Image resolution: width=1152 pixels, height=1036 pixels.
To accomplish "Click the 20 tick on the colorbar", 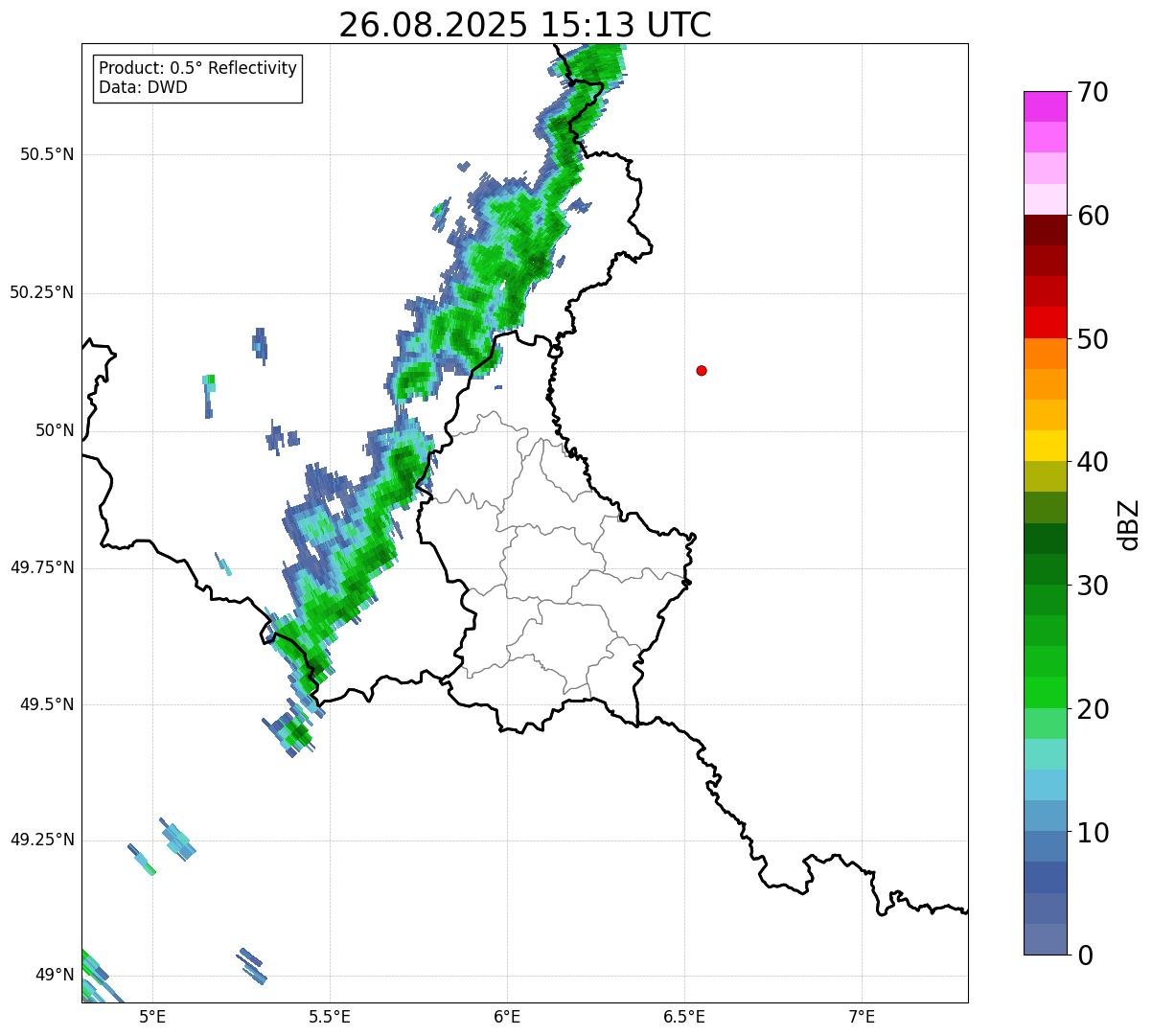I will 1092,709.
